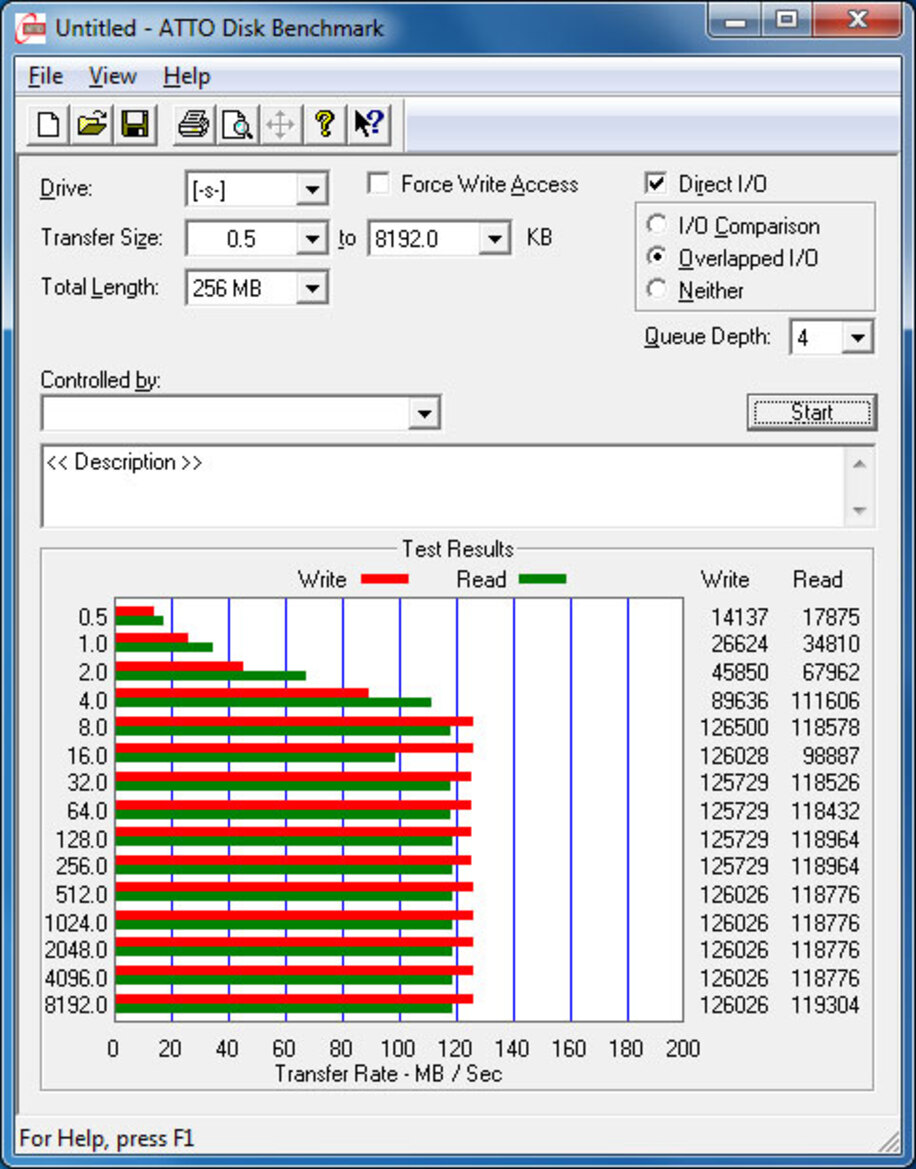Close the ATTO Disk Benchmark window
Screen dimensions: 916x1169
(x=857, y=19)
